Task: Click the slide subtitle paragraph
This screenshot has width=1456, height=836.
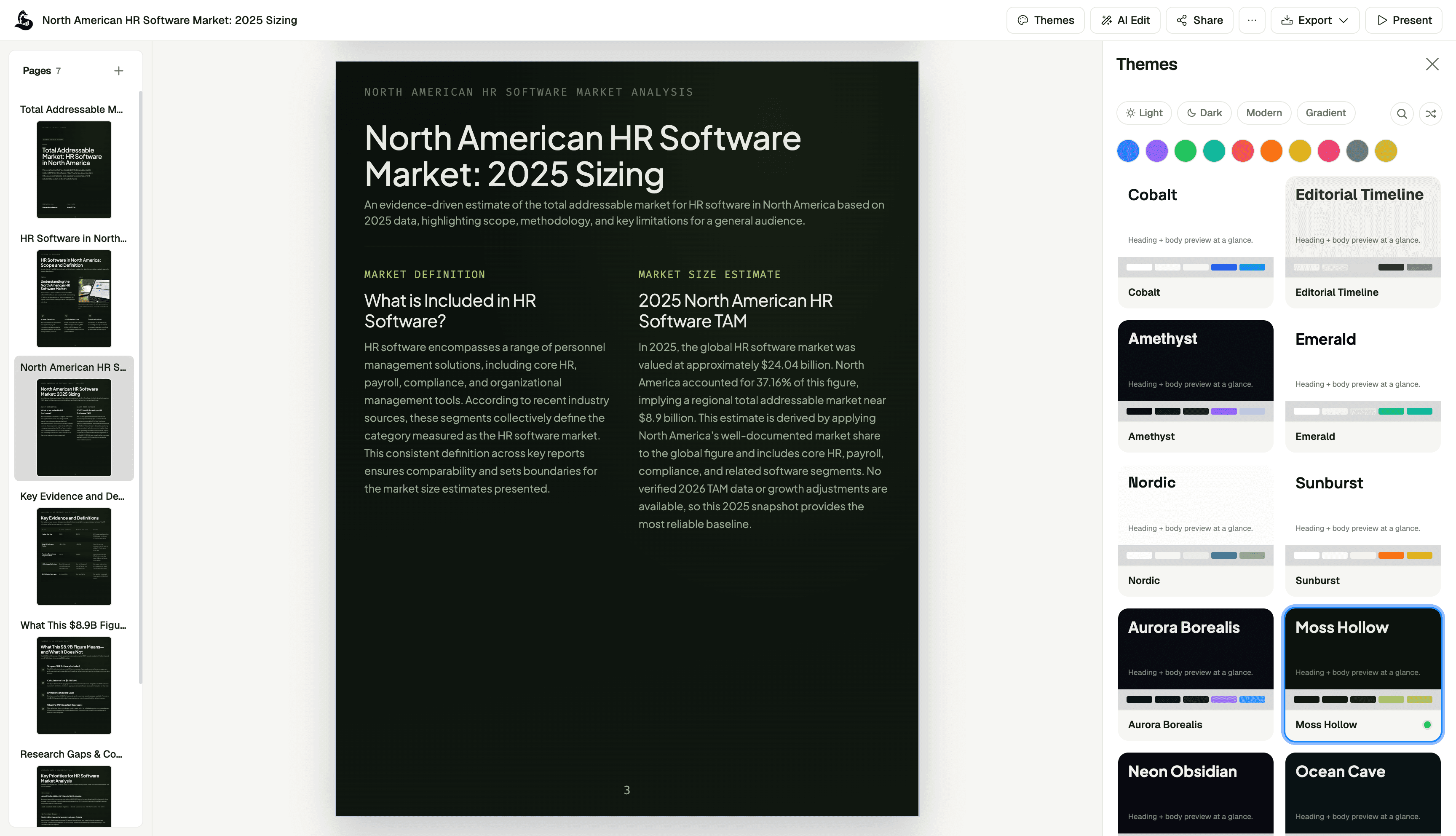Action: [624, 212]
